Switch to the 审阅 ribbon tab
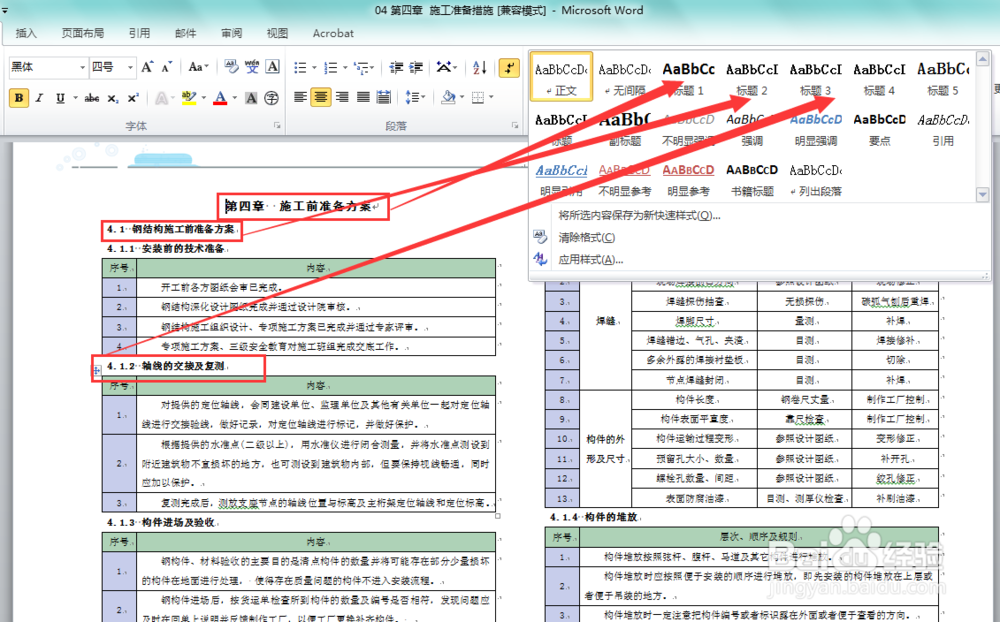The height and width of the screenshot is (622, 1000). [231, 33]
